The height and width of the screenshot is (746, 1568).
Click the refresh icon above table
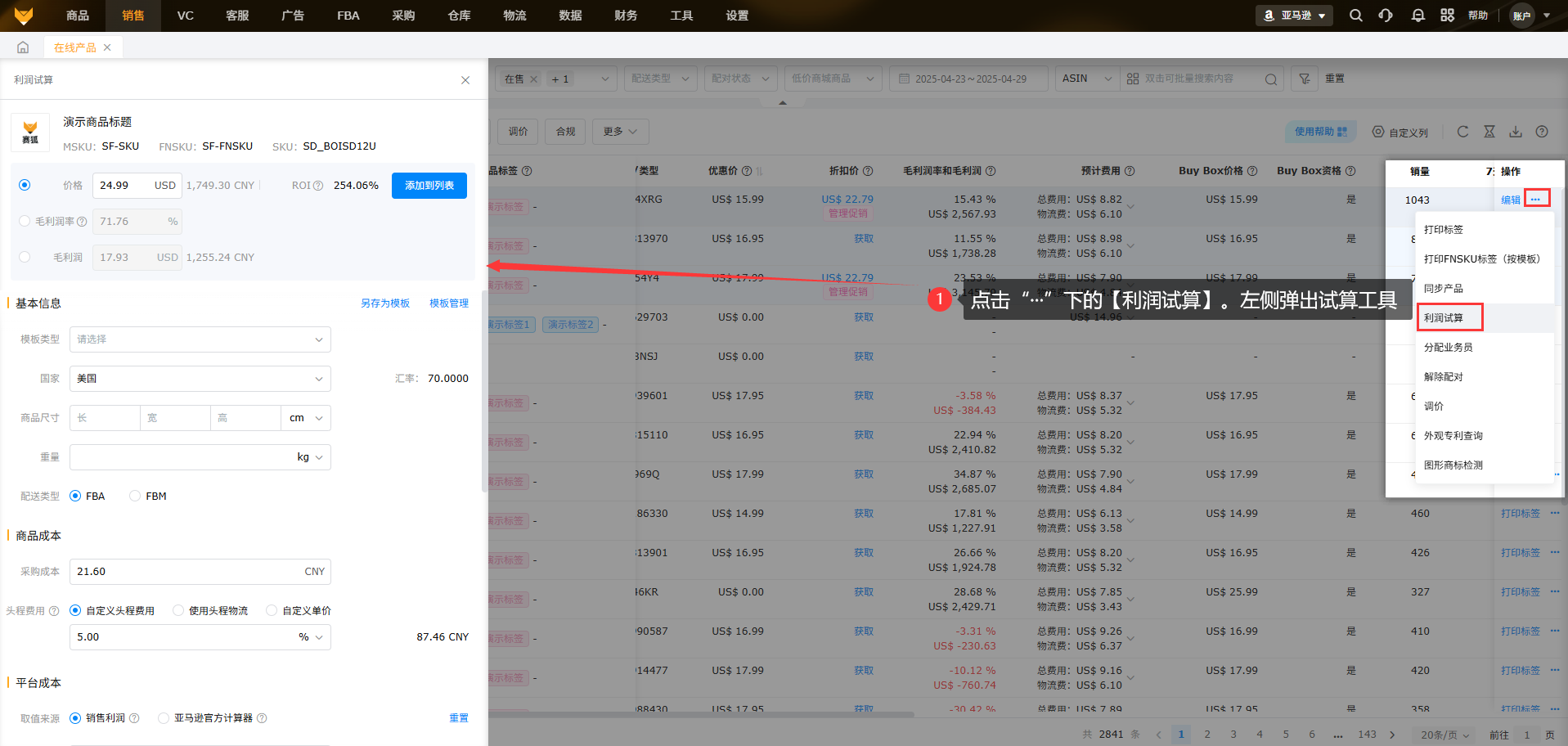[x=1462, y=132]
